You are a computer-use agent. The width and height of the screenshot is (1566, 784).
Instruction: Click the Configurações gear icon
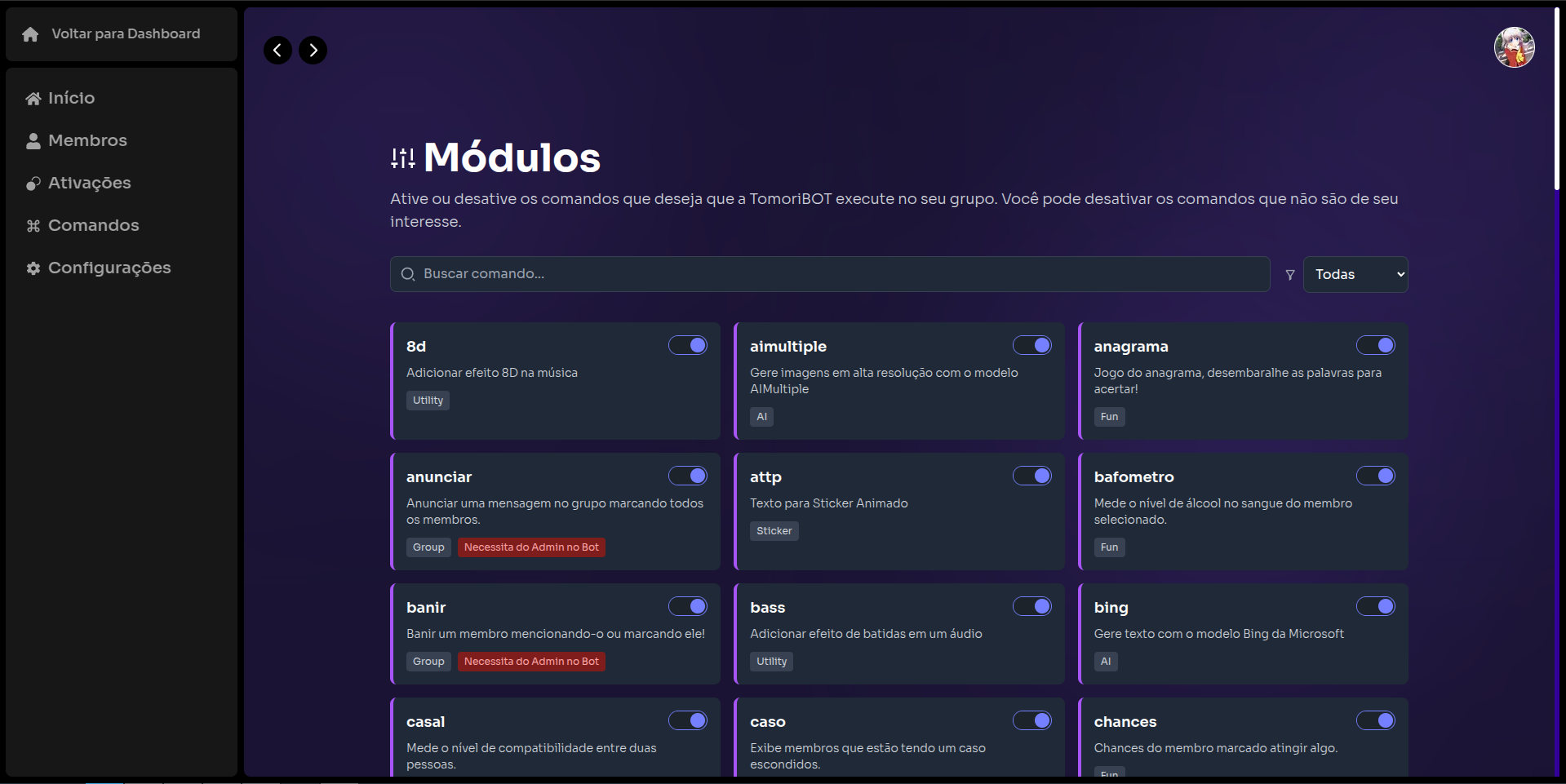(x=33, y=268)
